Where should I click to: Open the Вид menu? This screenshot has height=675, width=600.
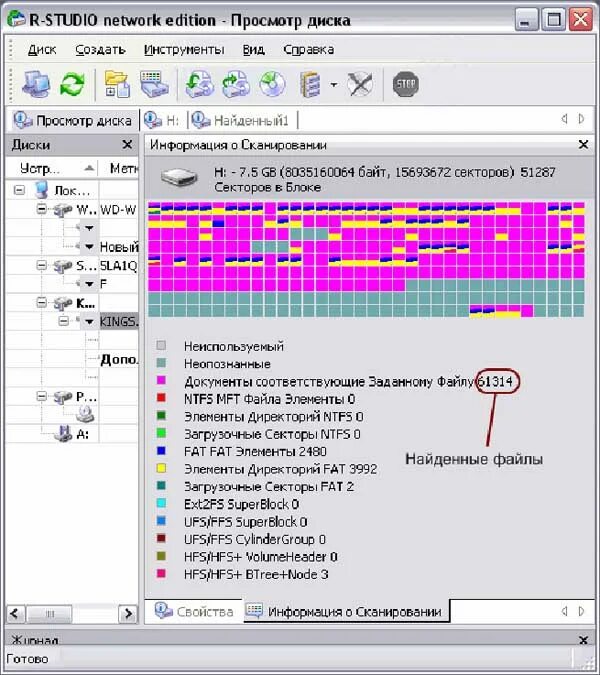(254, 50)
